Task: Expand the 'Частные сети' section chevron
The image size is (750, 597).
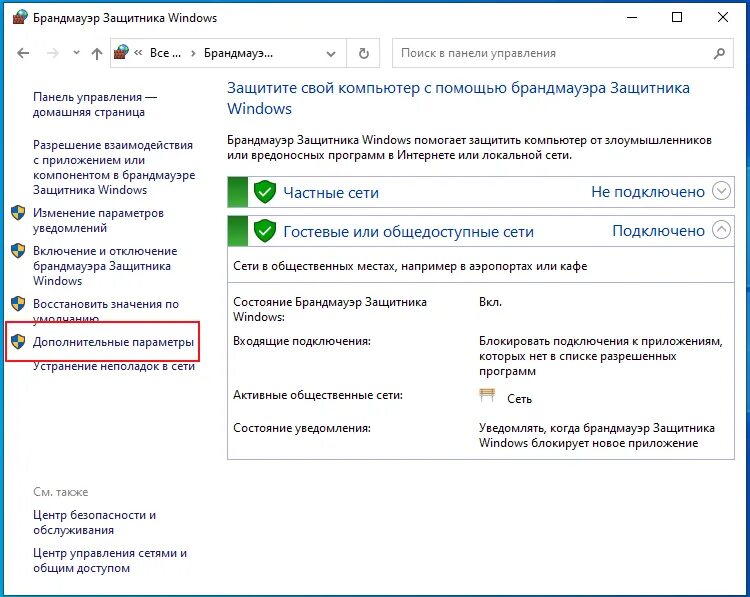Action: 721,190
